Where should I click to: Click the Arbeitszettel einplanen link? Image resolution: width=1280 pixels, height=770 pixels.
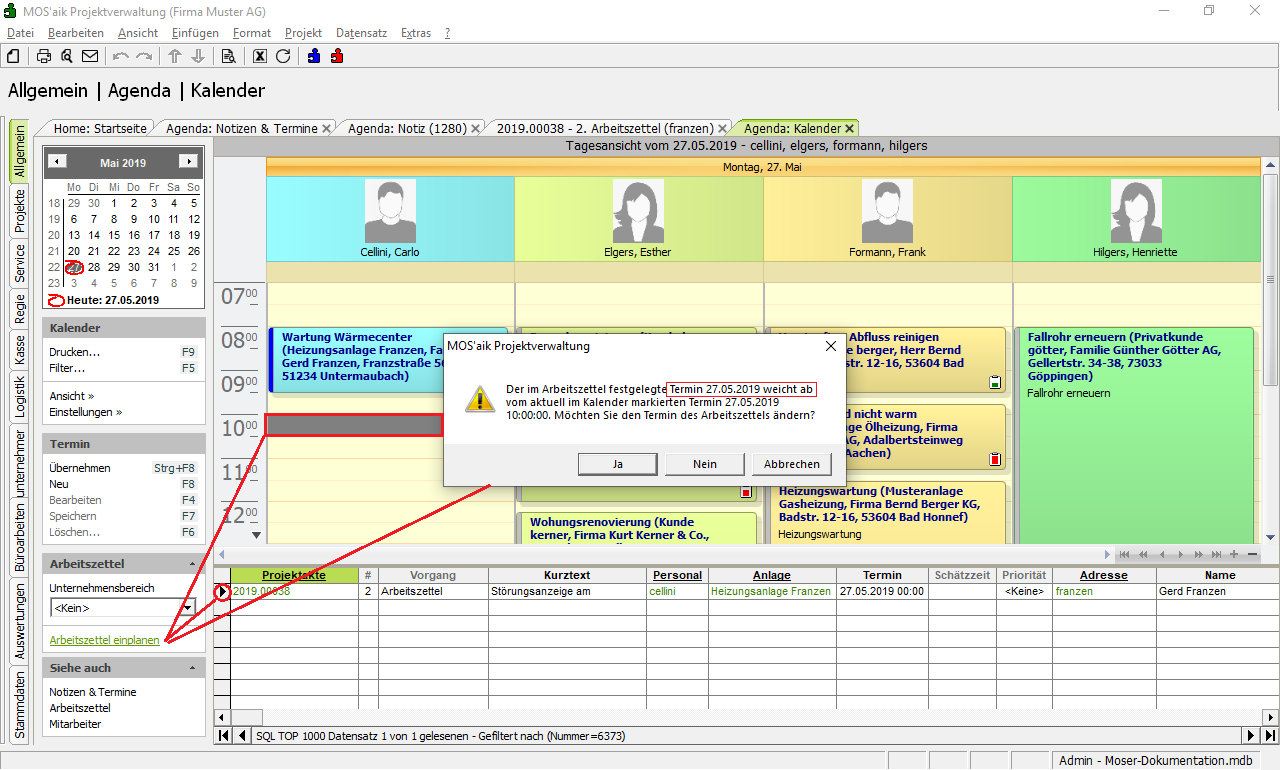click(104, 640)
